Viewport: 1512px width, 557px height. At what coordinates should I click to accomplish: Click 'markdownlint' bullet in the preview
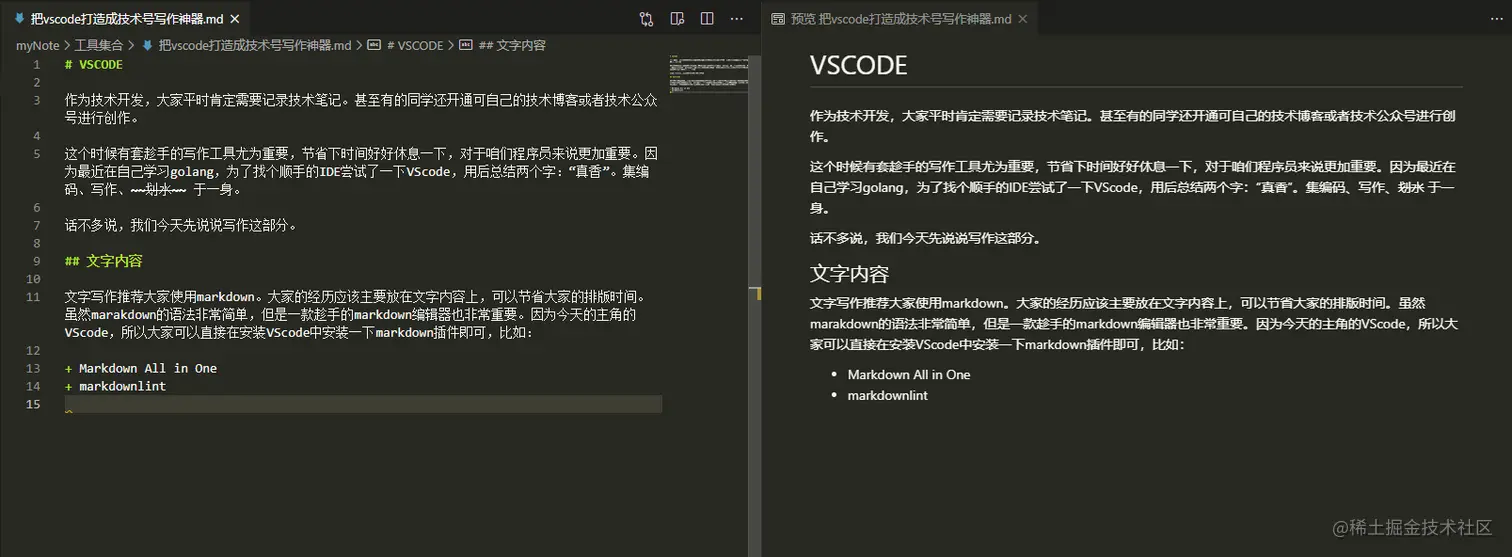(888, 396)
